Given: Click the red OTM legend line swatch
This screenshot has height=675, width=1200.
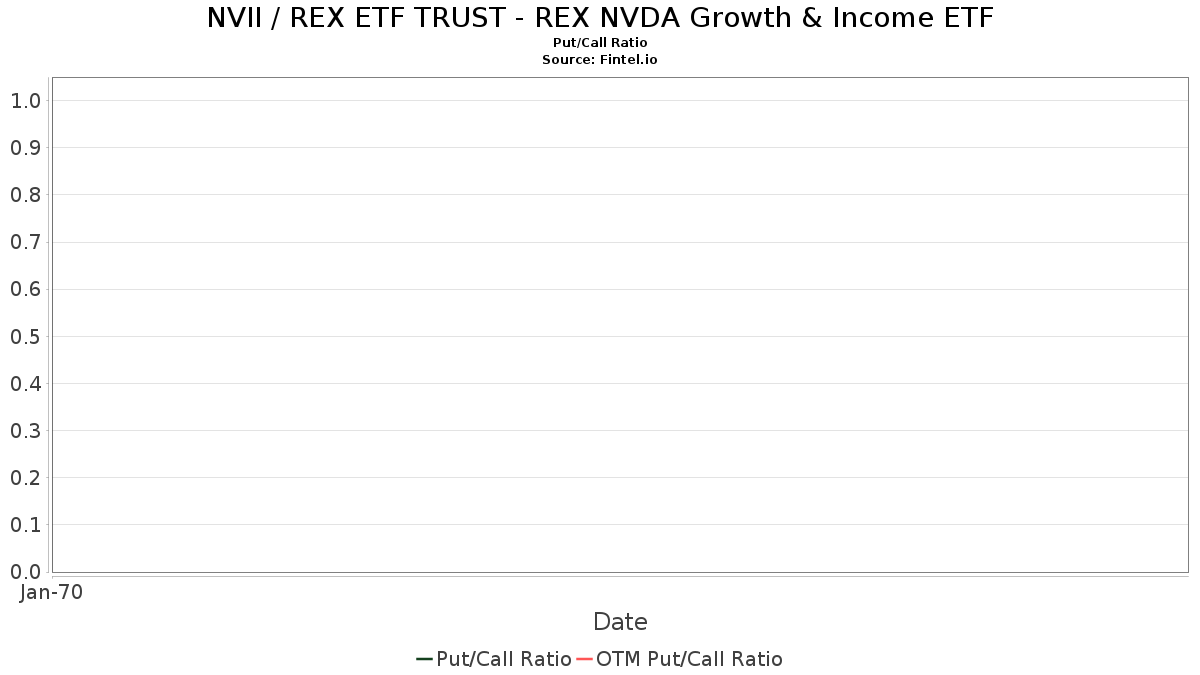Looking at the screenshot, I should [x=584, y=659].
